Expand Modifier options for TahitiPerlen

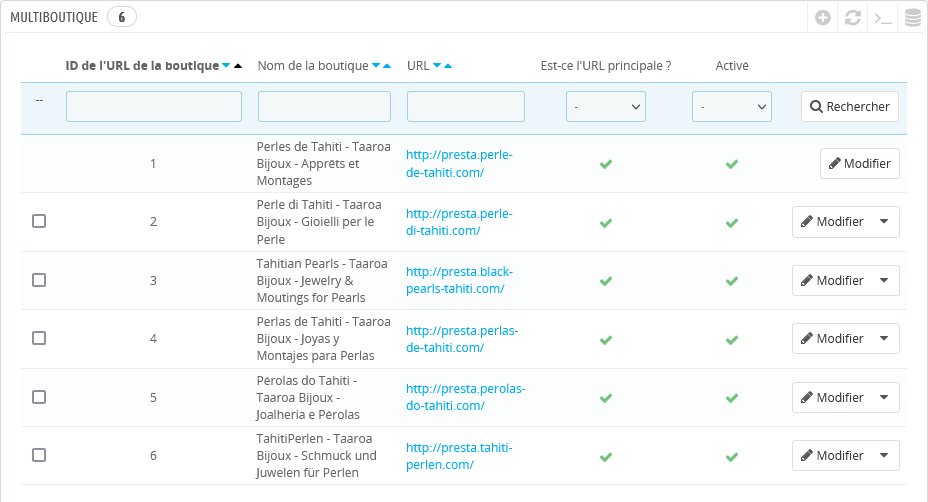tap(884, 455)
